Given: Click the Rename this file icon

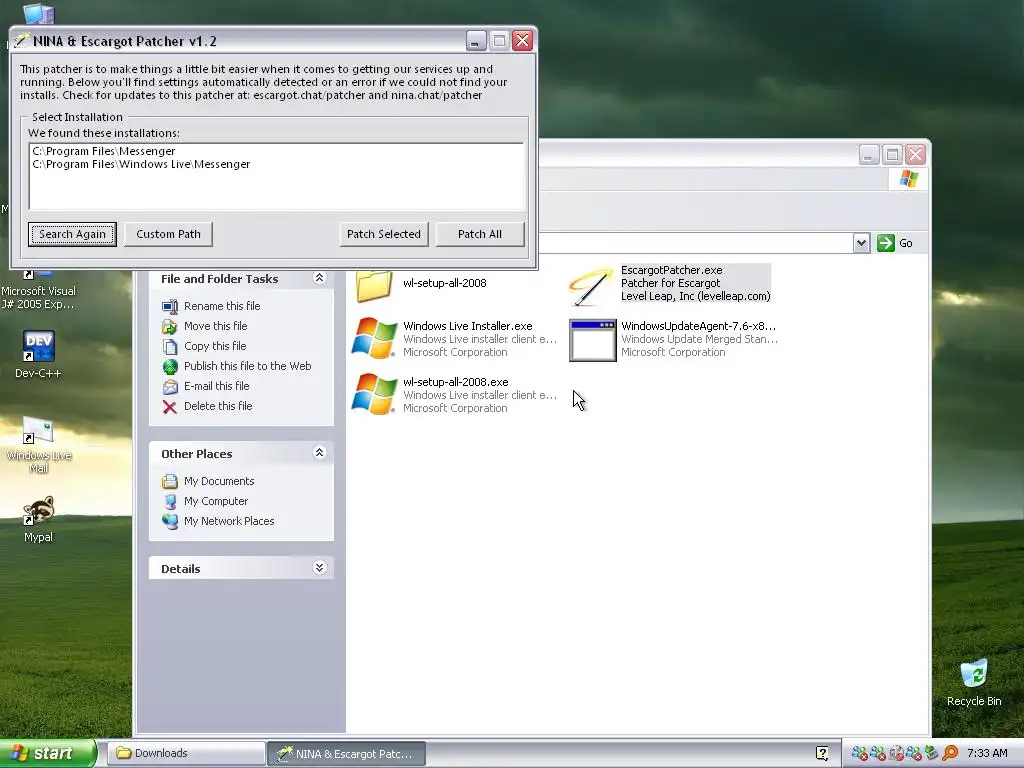Looking at the screenshot, I should click(x=170, y=306).
